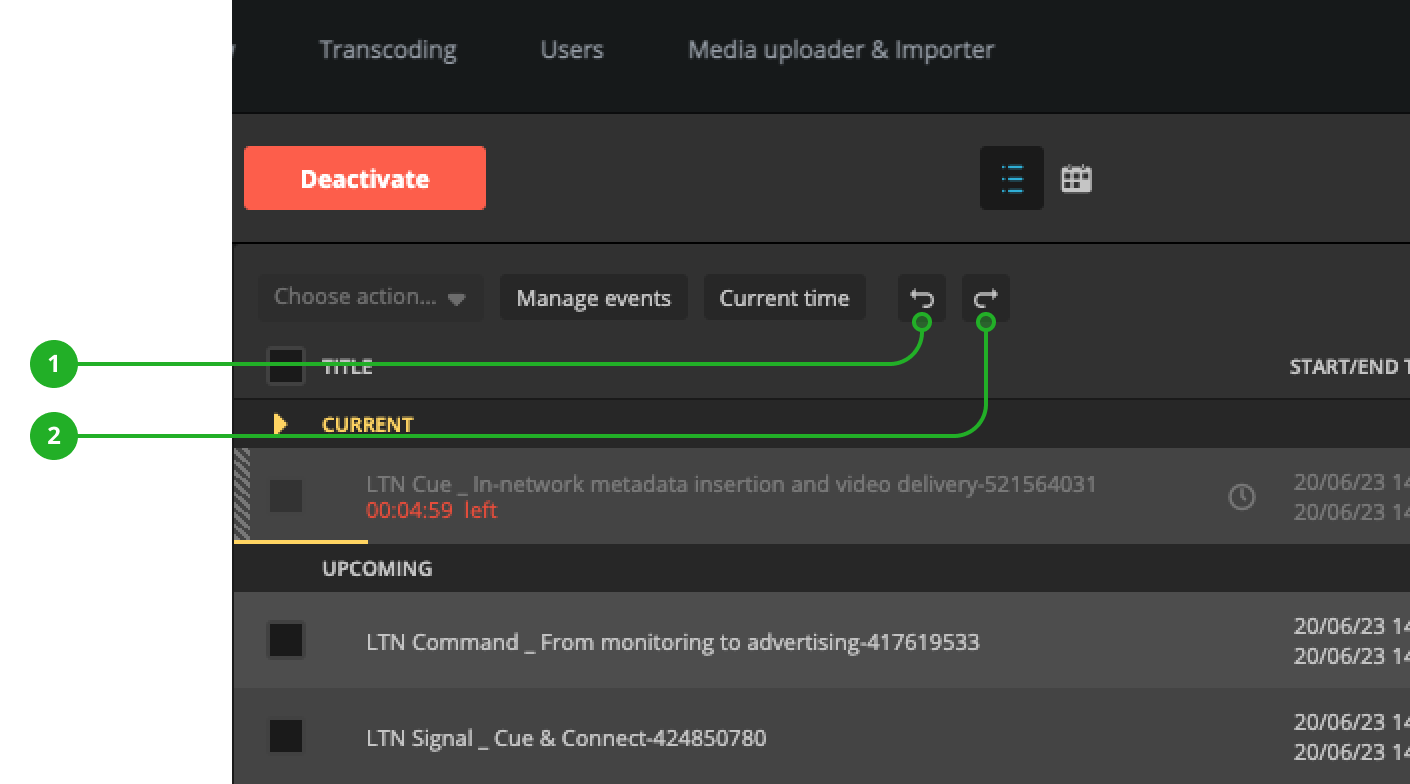Click the clock icon on current event
1410x784 pixels.
click(1241, 497)
